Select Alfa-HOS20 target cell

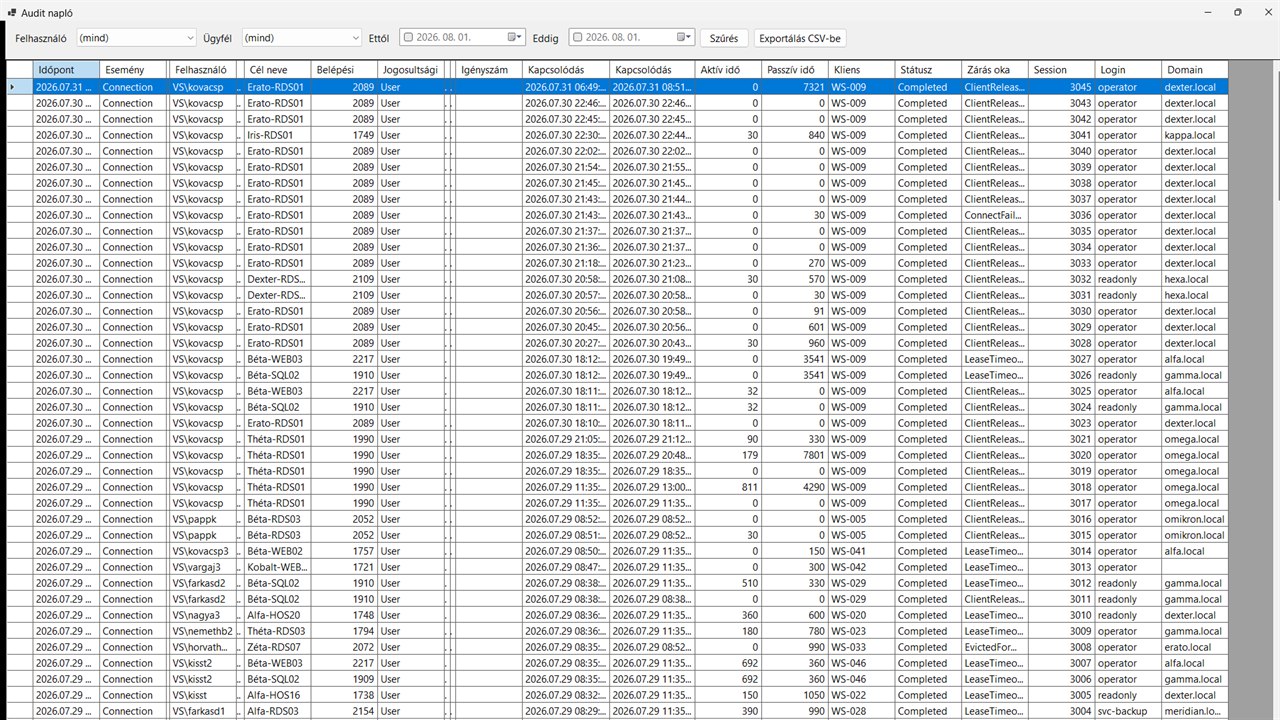277,615
